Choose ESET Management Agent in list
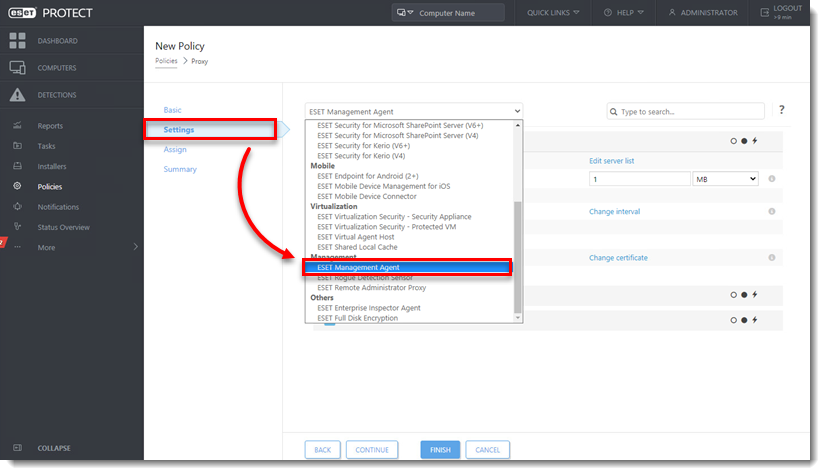Viewport: 825px width, 475px height. pyautogui.click(x=407, y=267)
